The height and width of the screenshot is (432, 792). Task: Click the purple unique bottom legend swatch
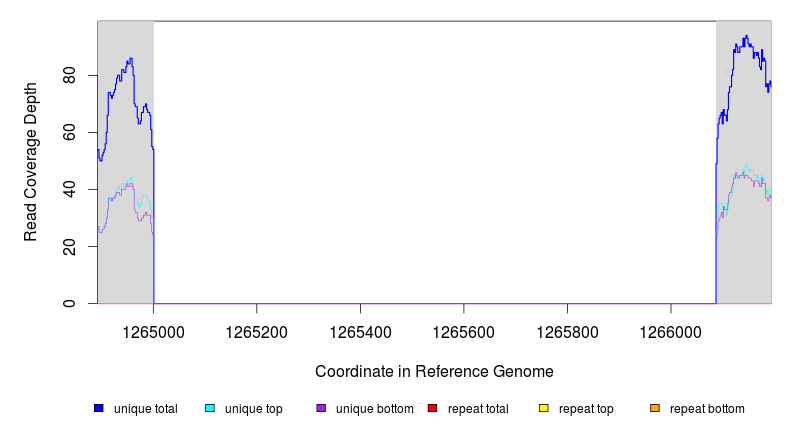[x=321, y=409]
